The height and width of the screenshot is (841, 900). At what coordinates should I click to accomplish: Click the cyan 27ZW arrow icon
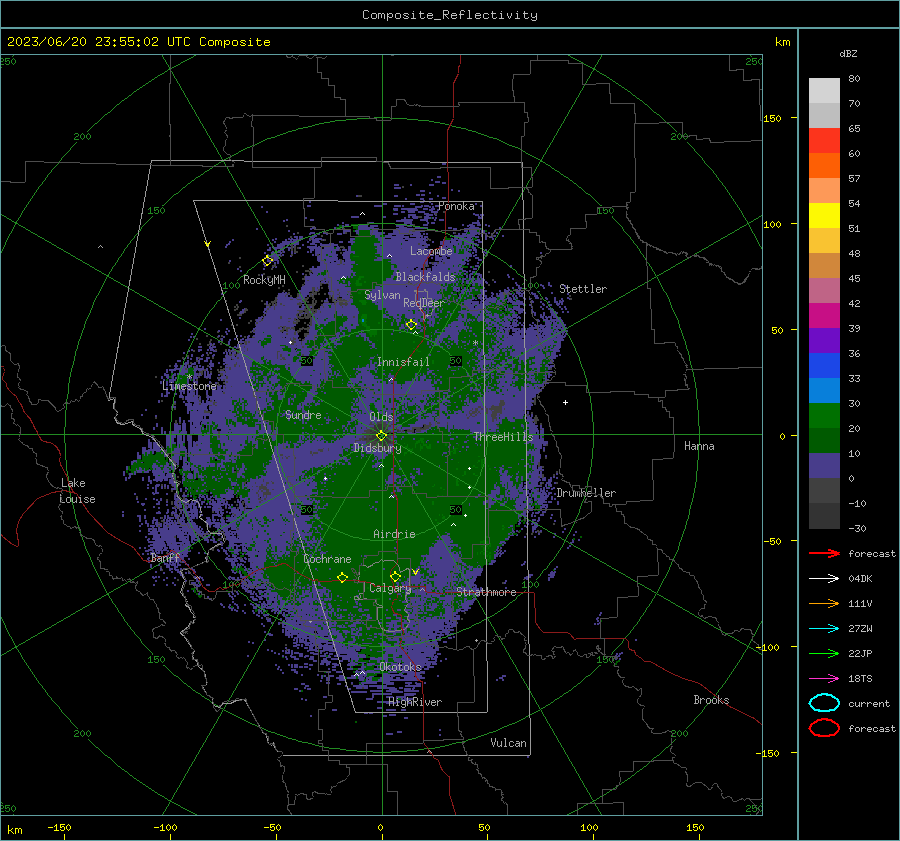pos(824,629)
